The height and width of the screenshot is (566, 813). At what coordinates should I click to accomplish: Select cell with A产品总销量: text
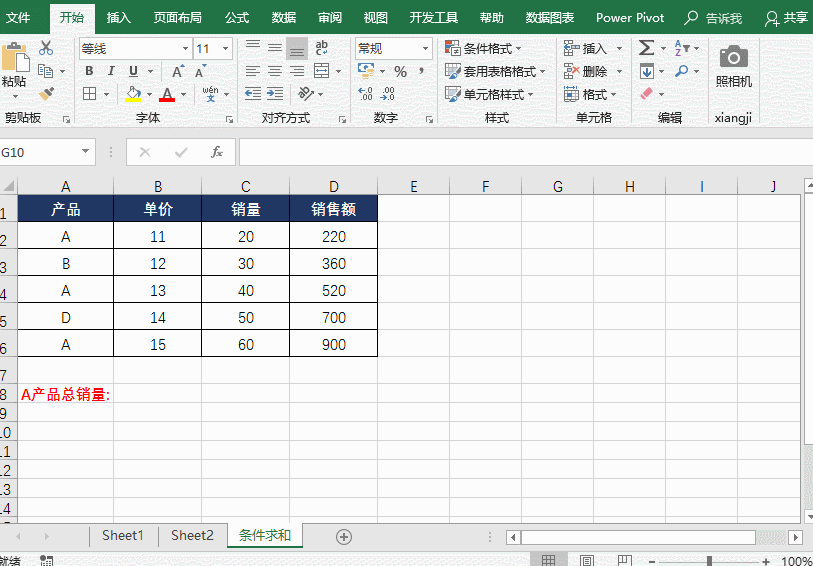[x=66, y=395]
